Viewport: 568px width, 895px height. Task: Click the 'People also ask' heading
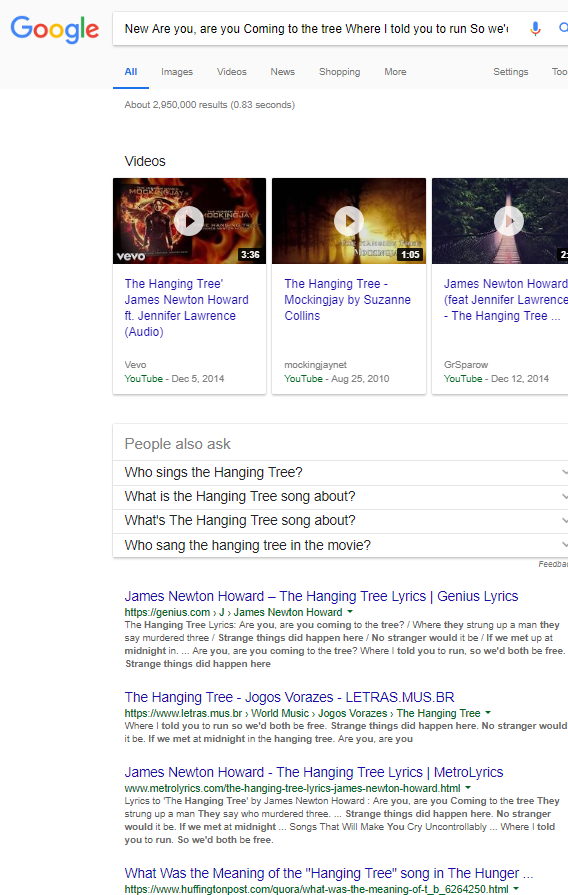(178, 444)
